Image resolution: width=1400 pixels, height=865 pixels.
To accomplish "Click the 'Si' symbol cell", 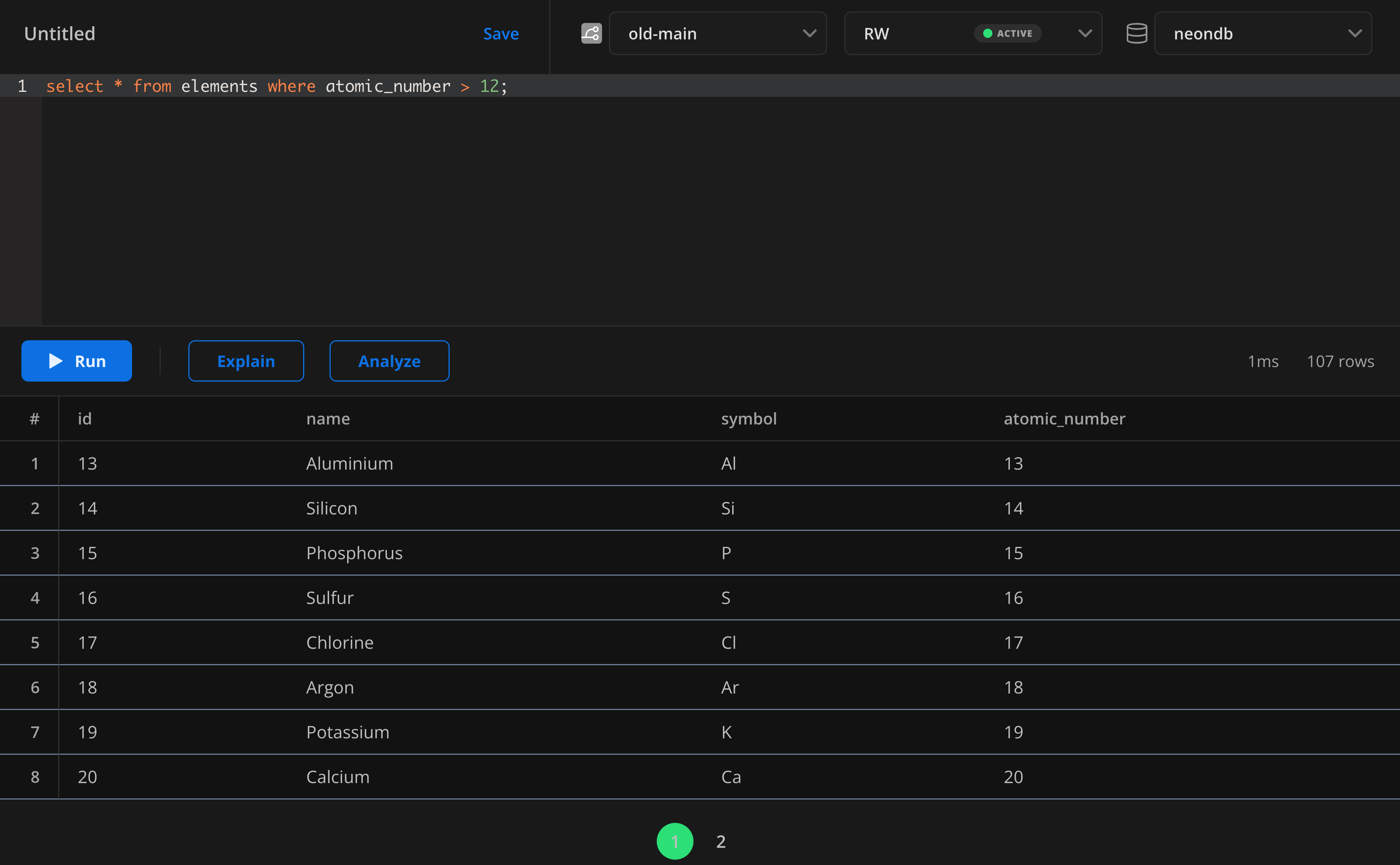I will (x=728, y=508).
